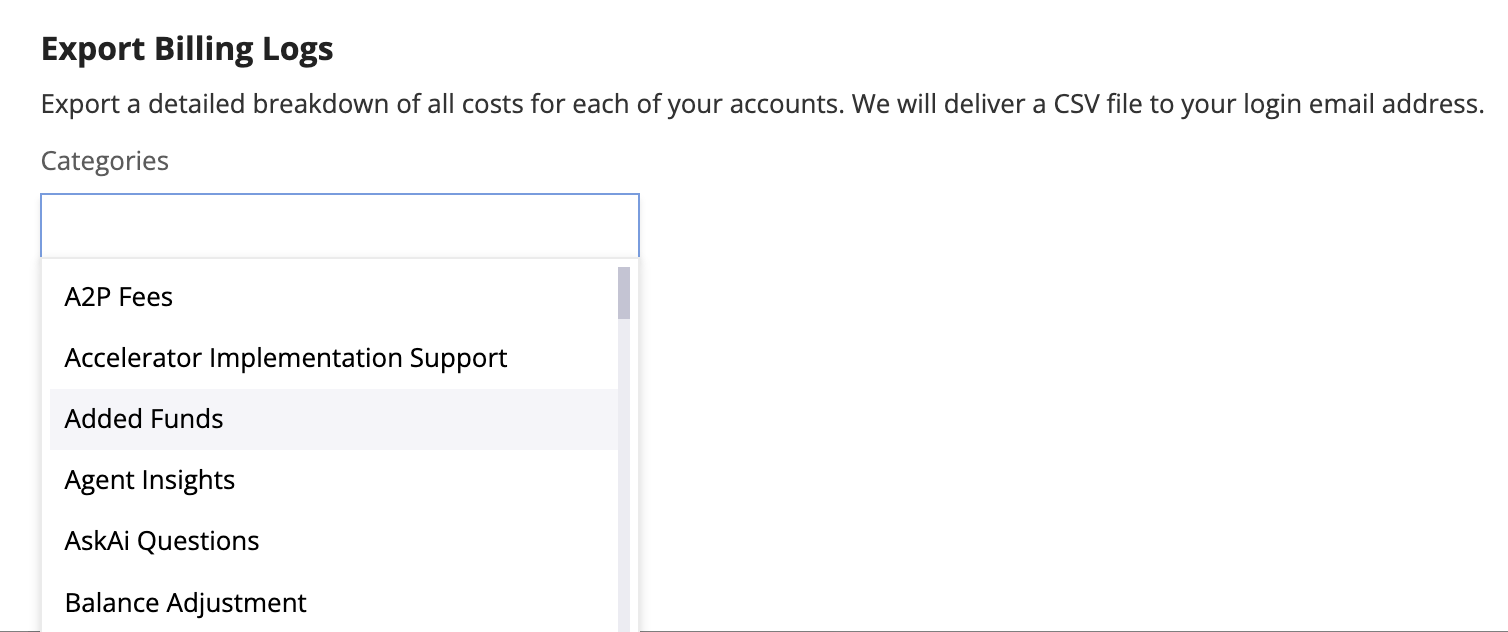Choose Accelerator Implementation Support from the list
This screenshot has width=1508, height=632.
pos(286,358)
